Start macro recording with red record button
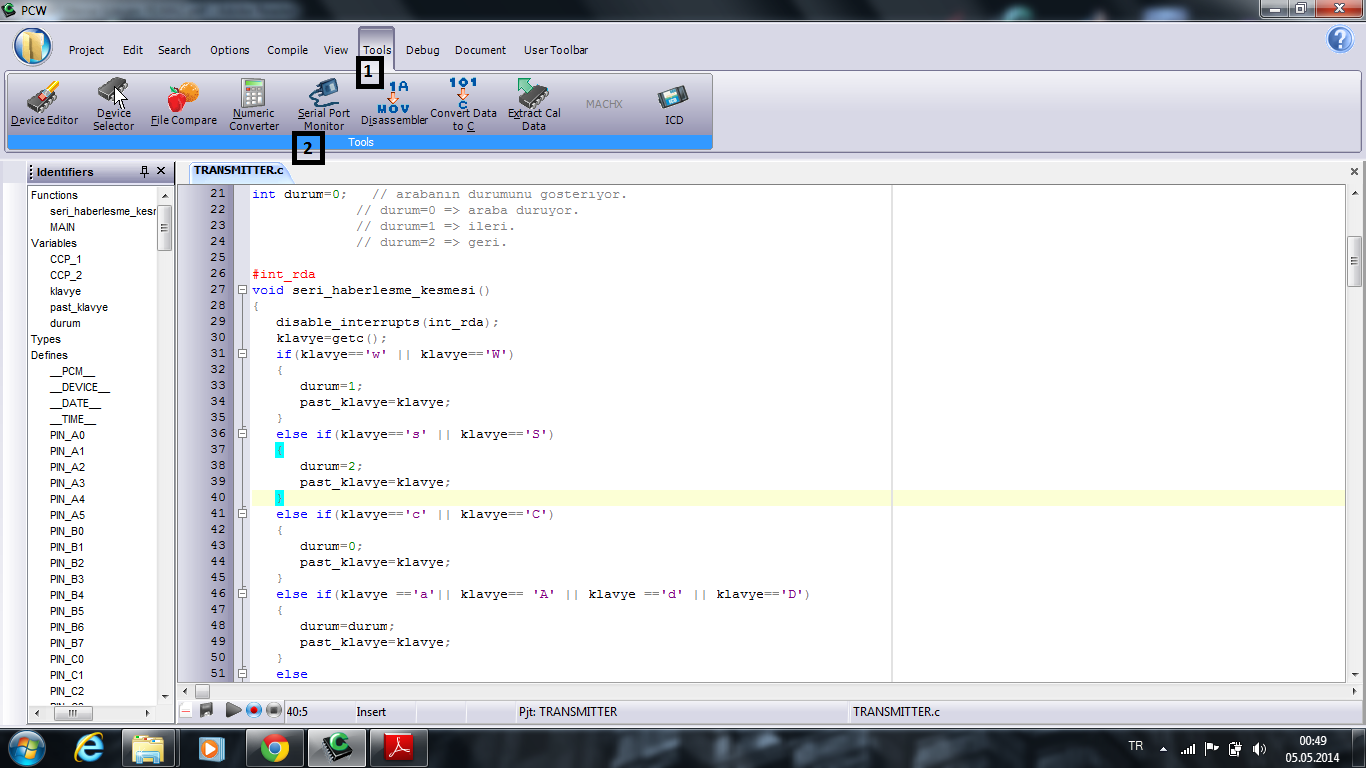 coord(253,710)
